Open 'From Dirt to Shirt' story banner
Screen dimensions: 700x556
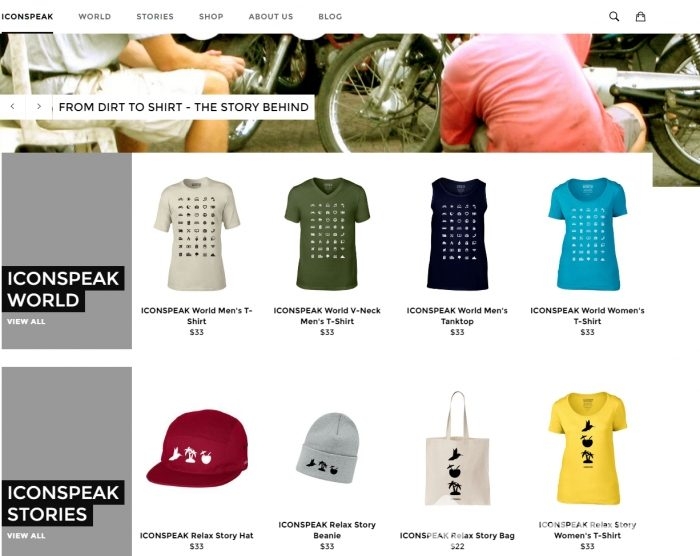tap(183, 107)
